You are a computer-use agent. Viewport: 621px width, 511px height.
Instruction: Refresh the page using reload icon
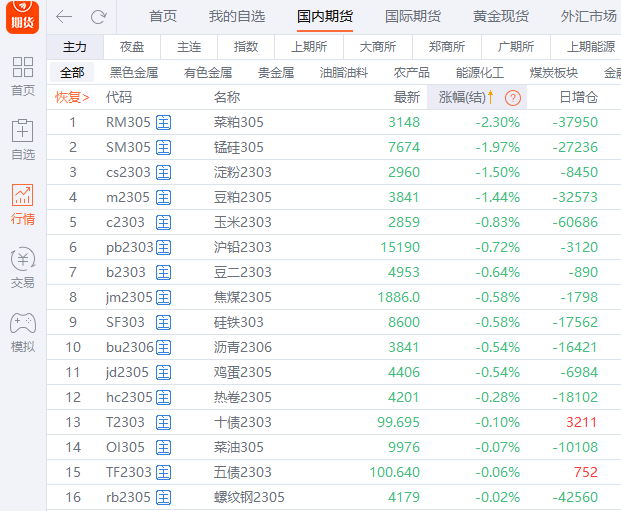(x=98, y=17)
